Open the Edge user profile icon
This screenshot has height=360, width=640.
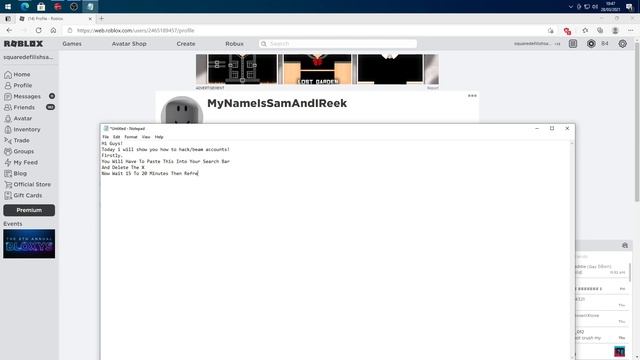(x=615, y=31)
